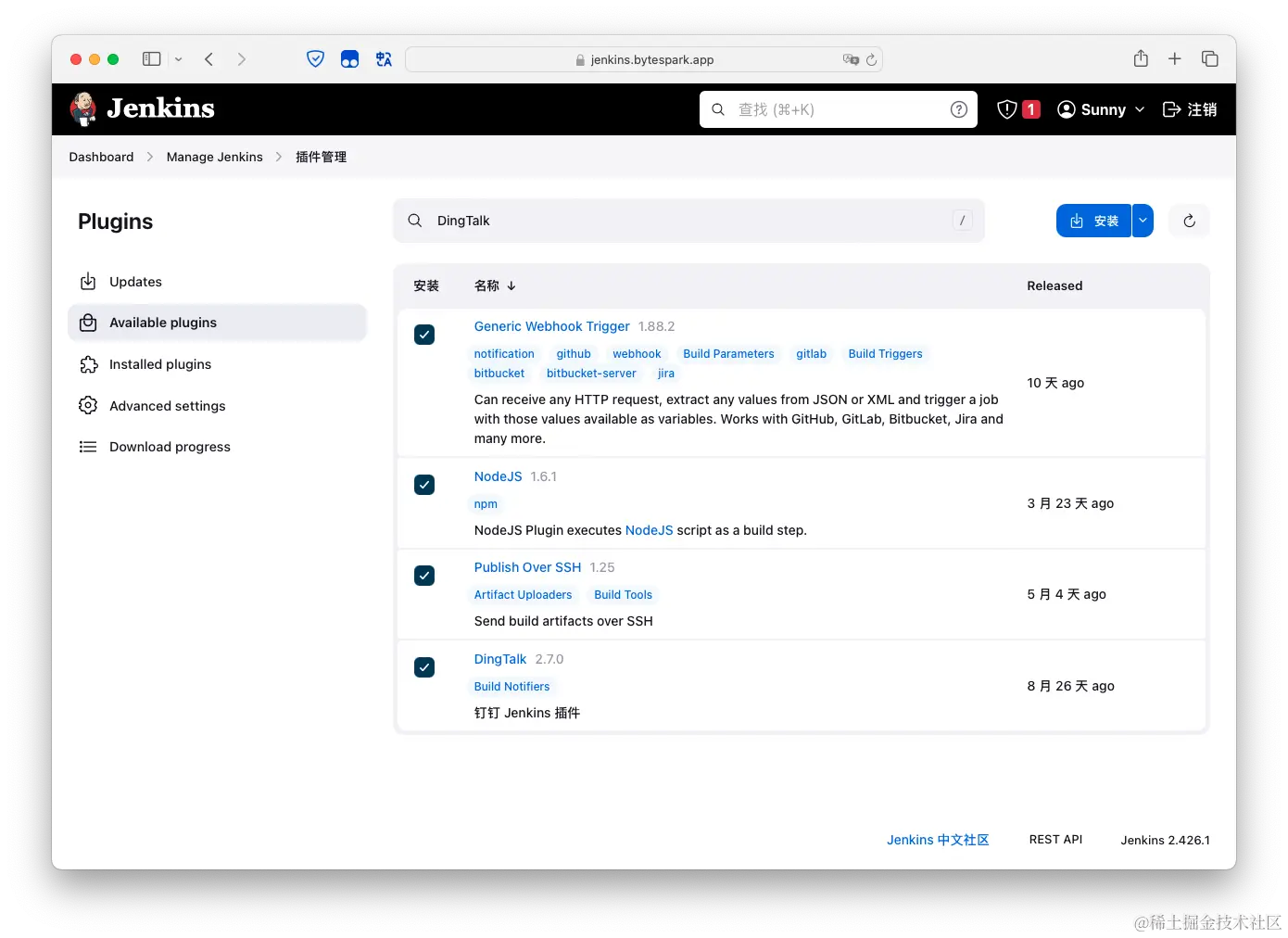Image resolution: width=1288 pixels, height=938 pixels.
Task: Filter by the Build Notifiers tag
Action: pos(511,687)
